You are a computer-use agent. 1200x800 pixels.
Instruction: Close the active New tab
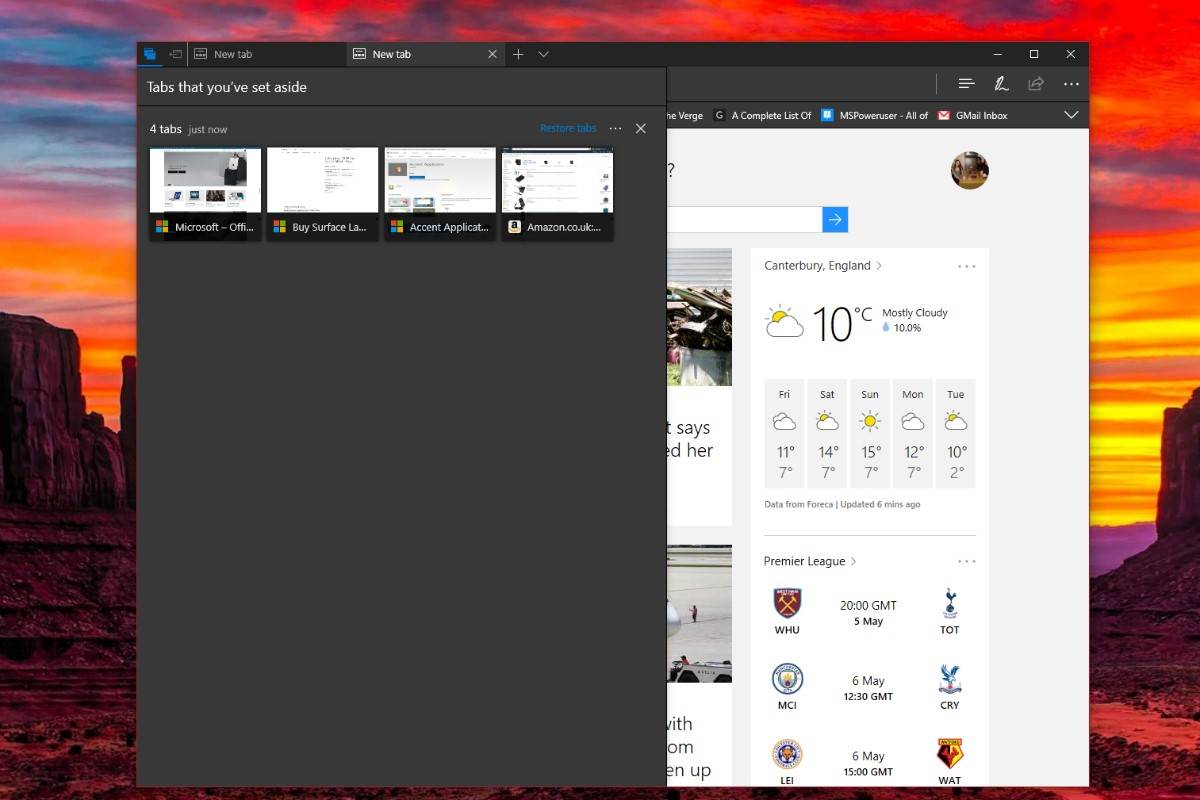click(x=492, y=54)
